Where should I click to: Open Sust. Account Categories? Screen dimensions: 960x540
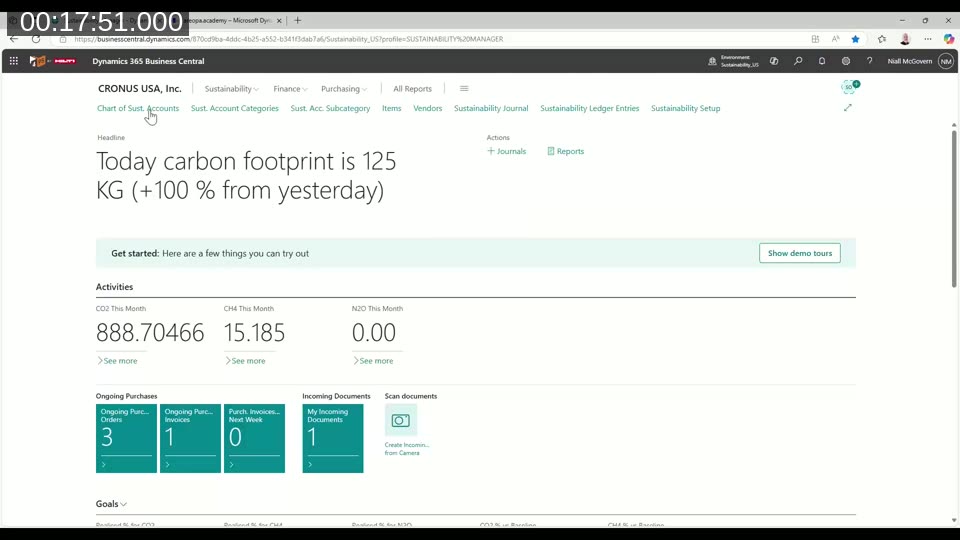pyautogui.click(x=234, y=108)
